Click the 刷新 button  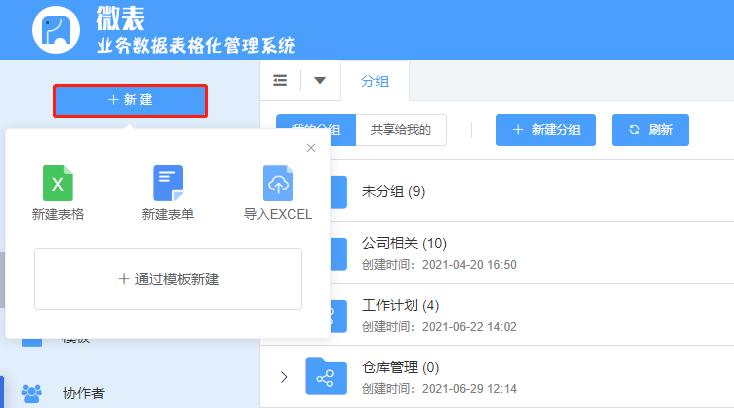point(650,130)
